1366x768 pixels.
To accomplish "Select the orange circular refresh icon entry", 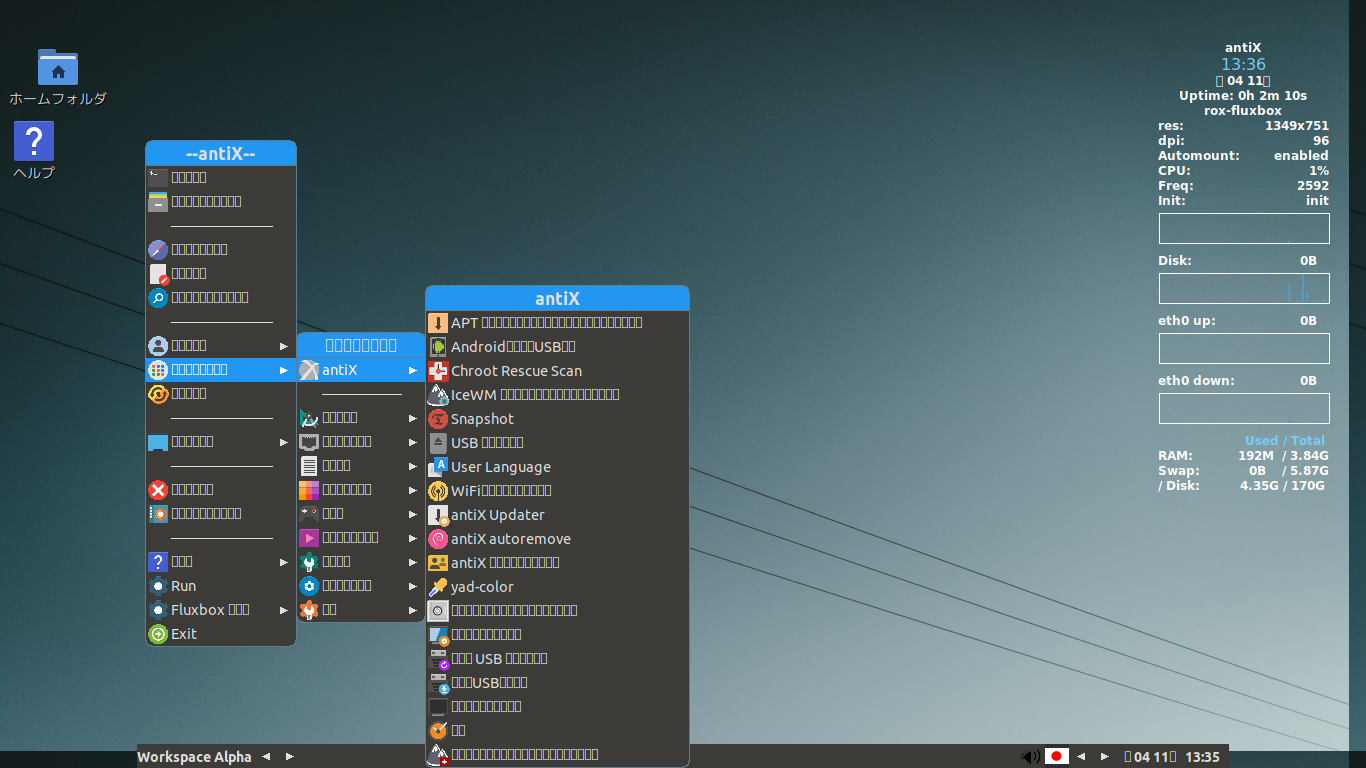I will pyautogui.click(x=221, y=393).
